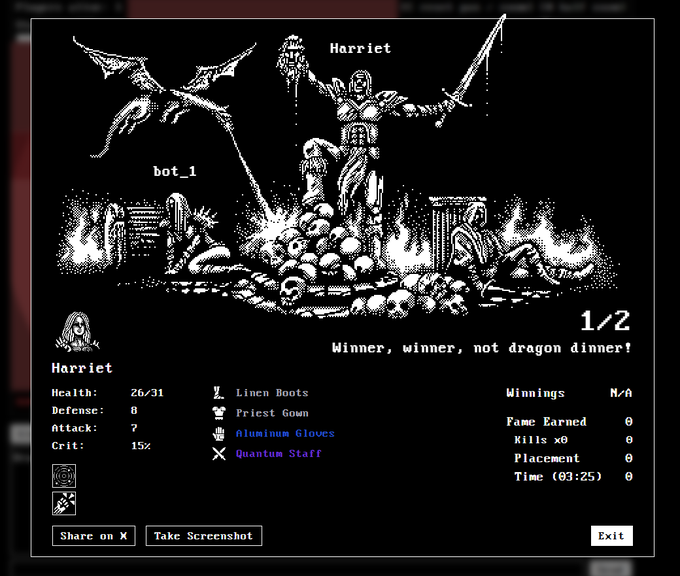
Task: Select the circular rune ability icon
Action: (x=64, y=476)
